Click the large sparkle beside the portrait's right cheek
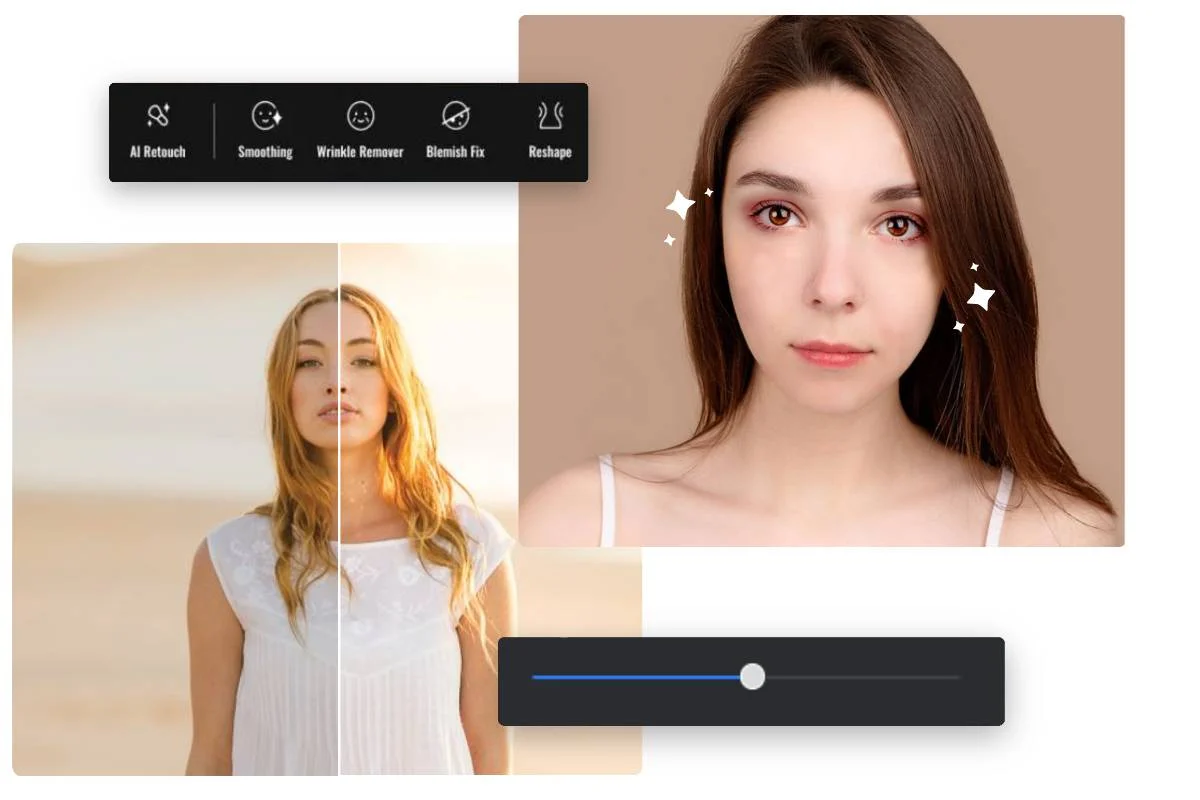1200x800 pixels. click(980, 296)
